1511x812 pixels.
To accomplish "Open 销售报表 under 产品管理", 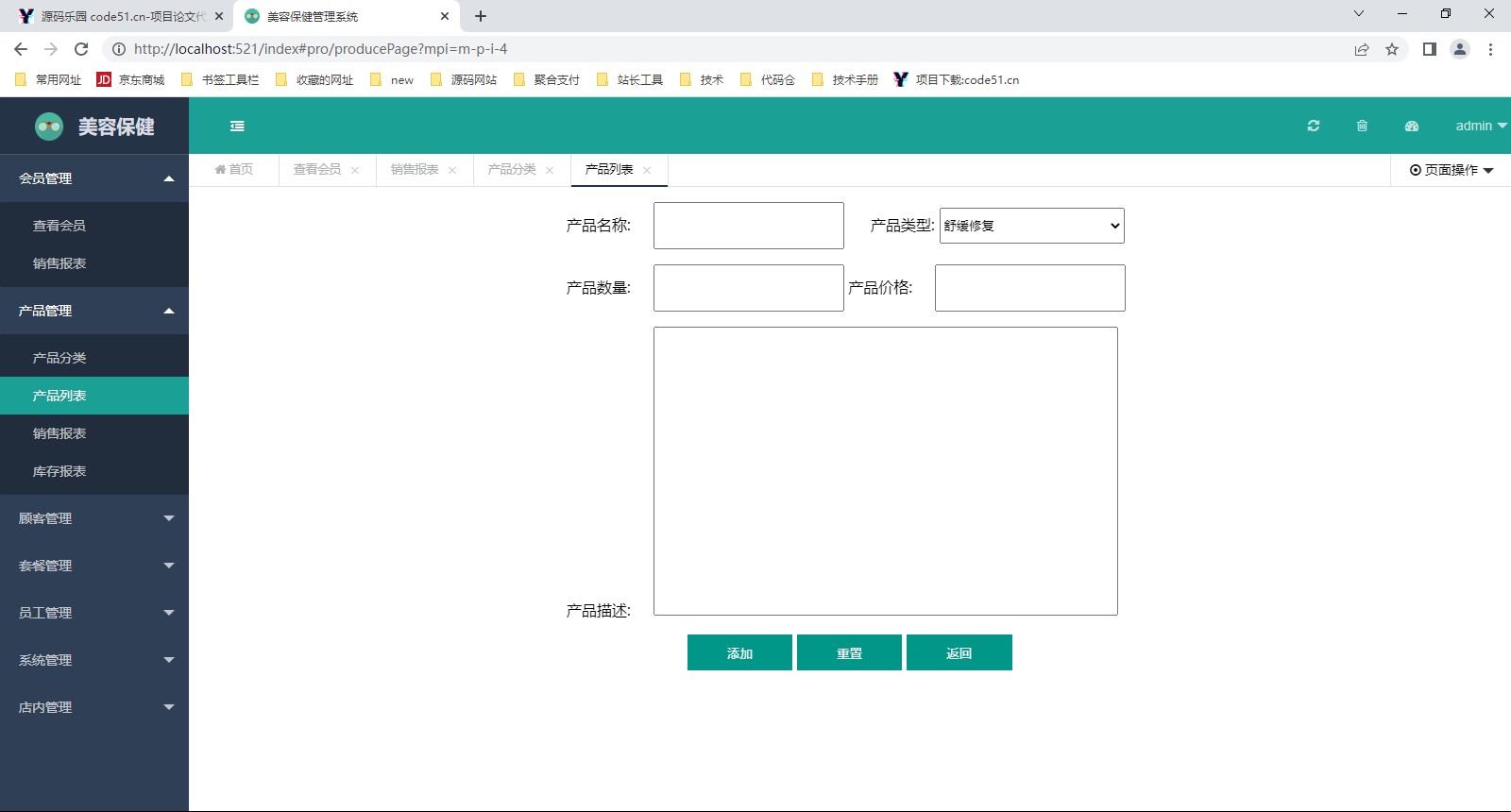I will [x=94, y=433].
